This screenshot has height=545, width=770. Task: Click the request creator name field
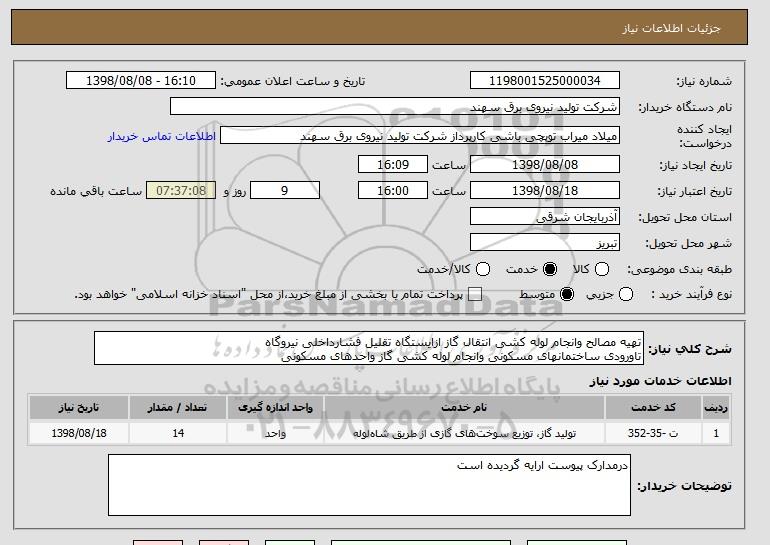(x=420, y=136)
